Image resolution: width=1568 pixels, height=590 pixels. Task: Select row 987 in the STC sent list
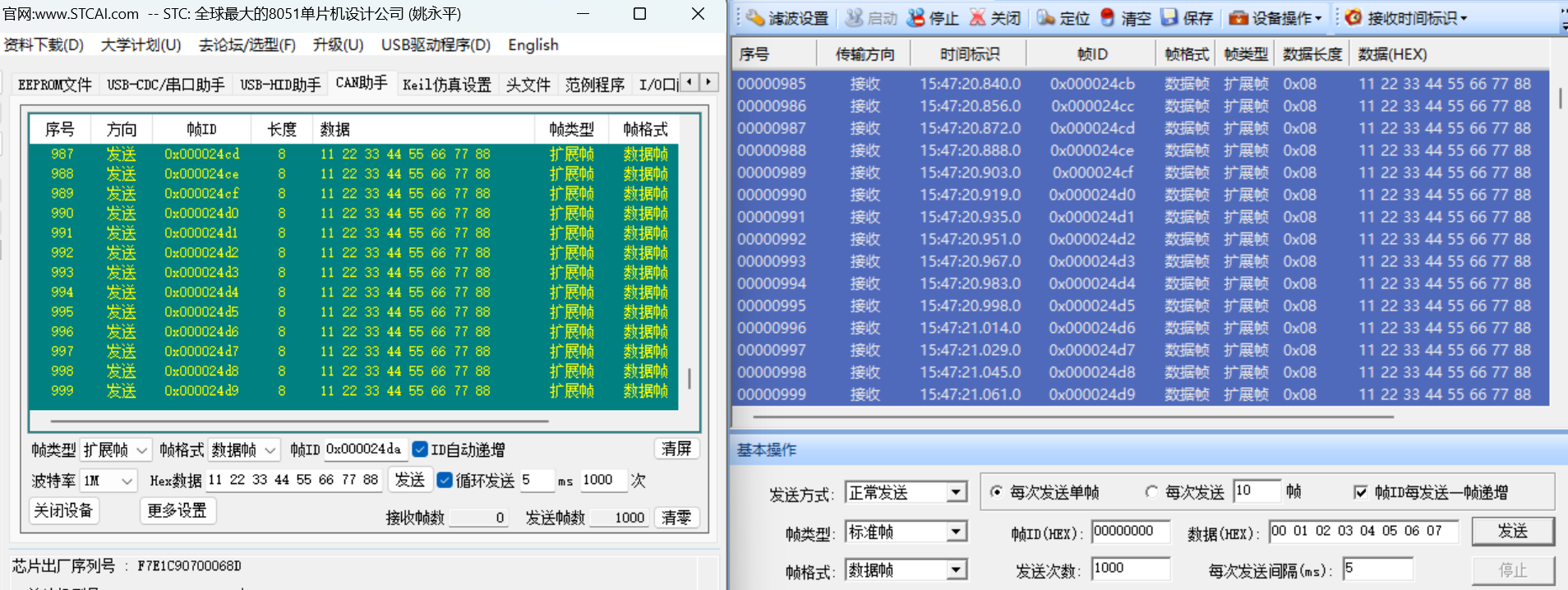[x=353, y=154]
